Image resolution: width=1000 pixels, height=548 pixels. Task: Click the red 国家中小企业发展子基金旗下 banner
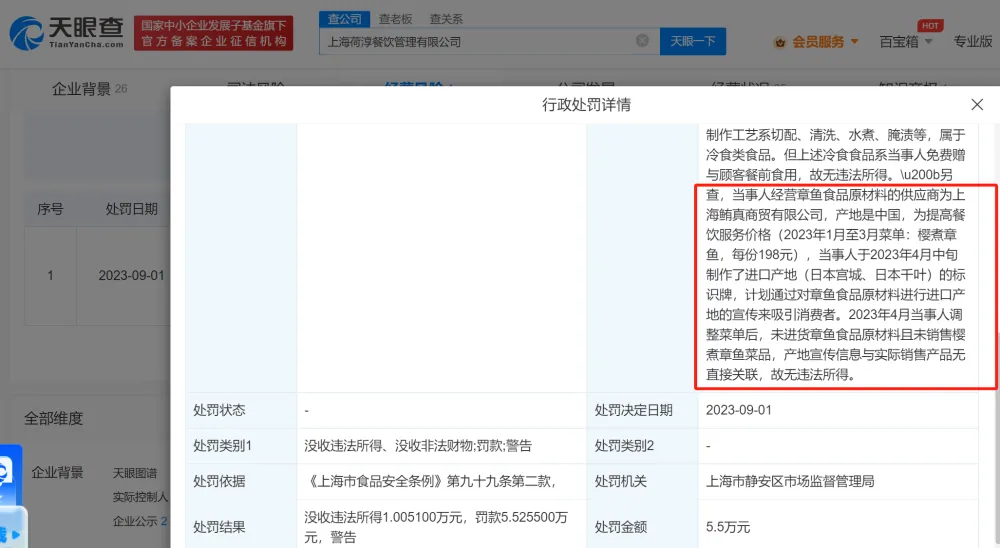[x=214, y=33]
